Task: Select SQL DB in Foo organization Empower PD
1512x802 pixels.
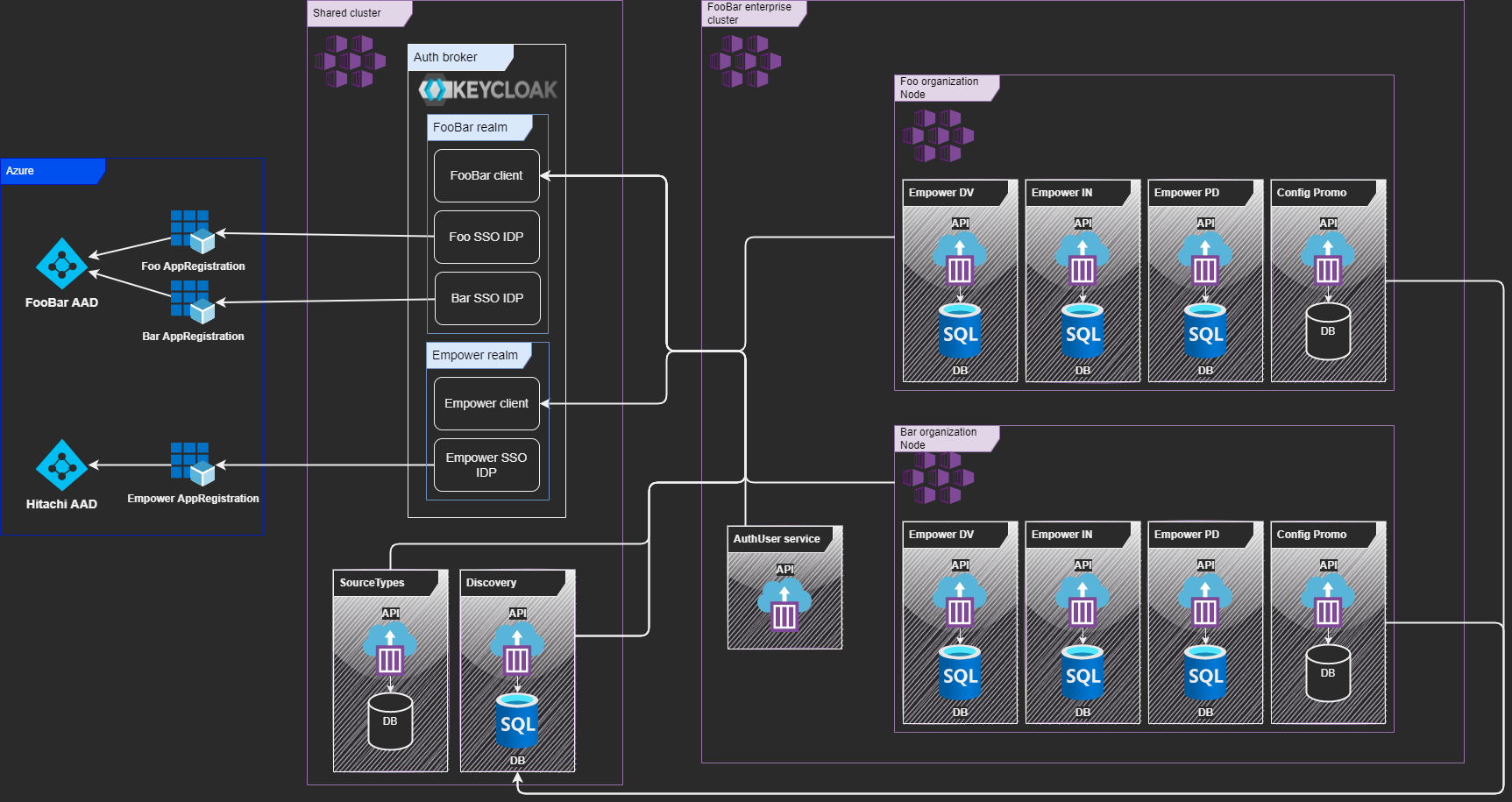Action: (x=1205, y=330)
